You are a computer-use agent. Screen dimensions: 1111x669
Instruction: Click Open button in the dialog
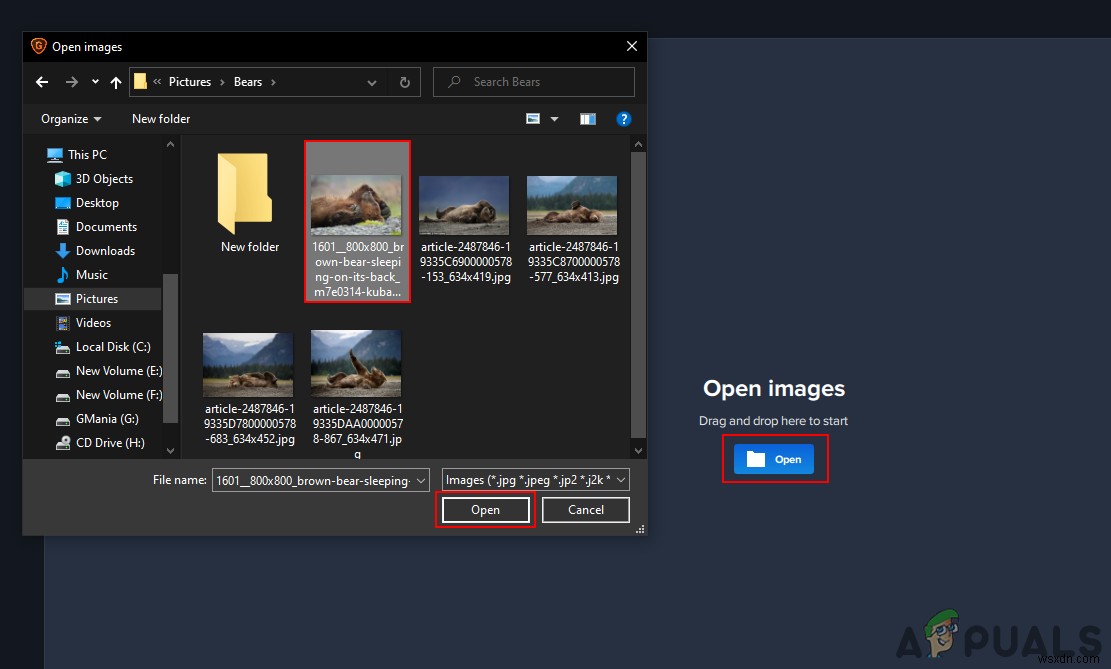(x=485, y=510)
